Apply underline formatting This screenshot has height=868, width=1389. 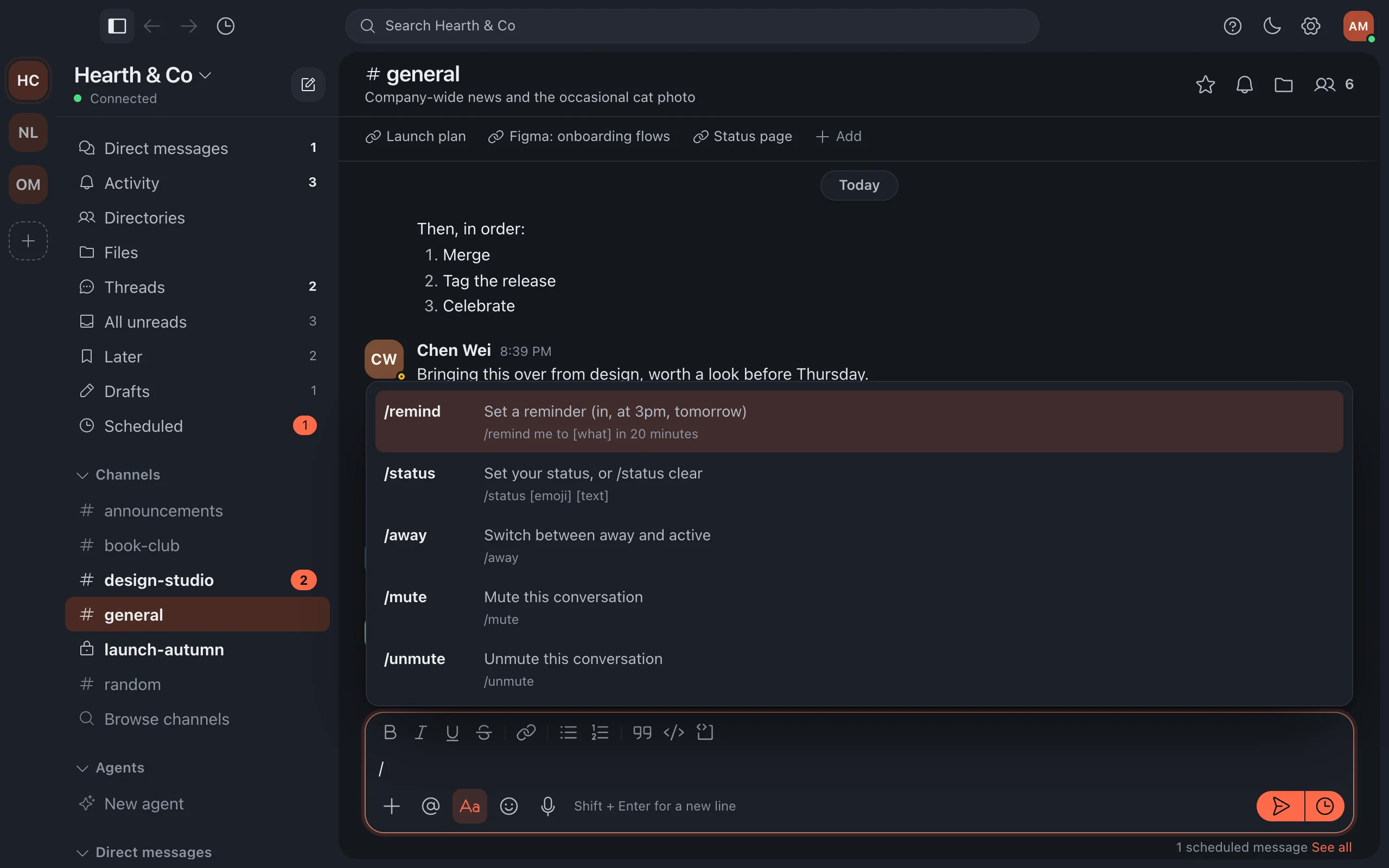453,732
